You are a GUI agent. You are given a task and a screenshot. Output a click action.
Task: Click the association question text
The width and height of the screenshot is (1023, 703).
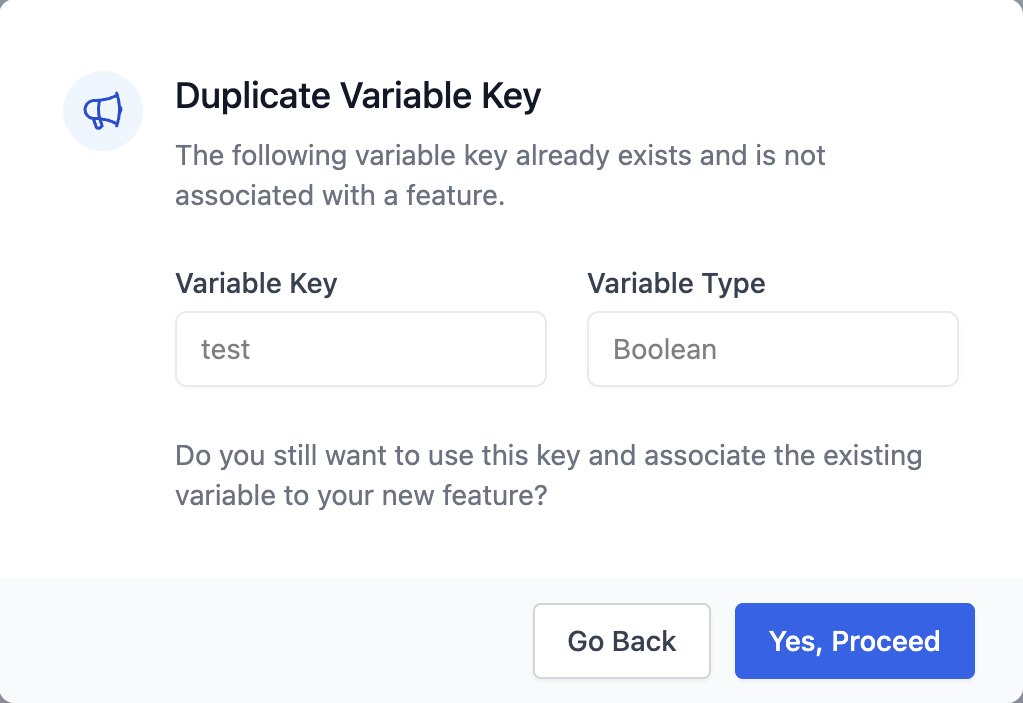pyautogui.click(x=548, y=475)
